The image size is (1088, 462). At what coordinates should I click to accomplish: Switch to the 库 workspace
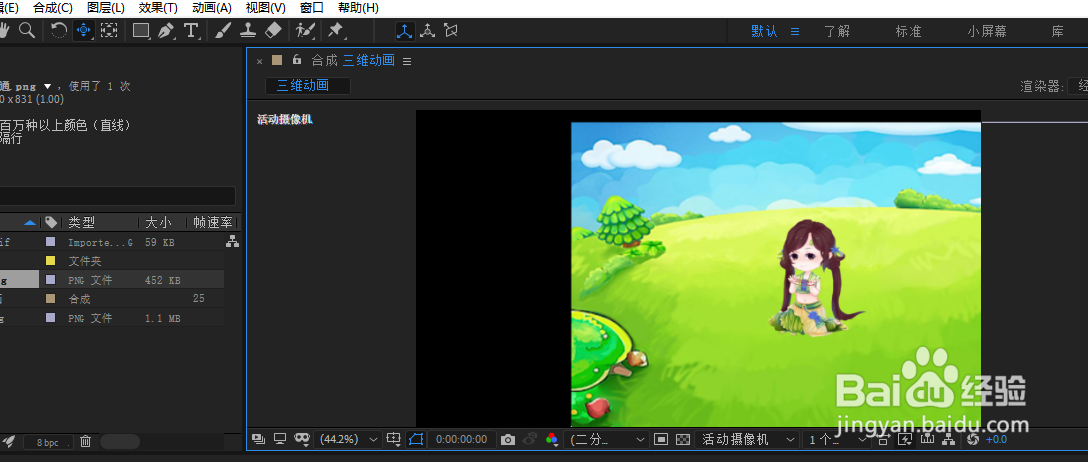point(1057,31)
